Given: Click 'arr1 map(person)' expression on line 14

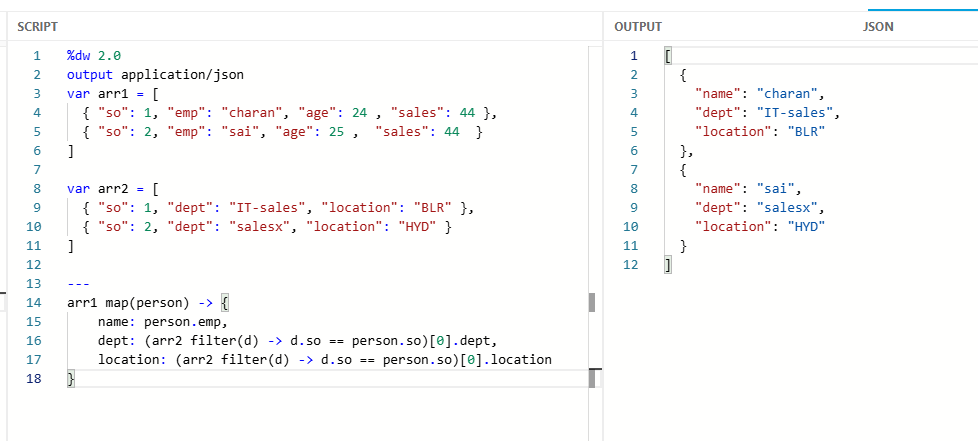Looking at the screenshot, I should [128, 303].
